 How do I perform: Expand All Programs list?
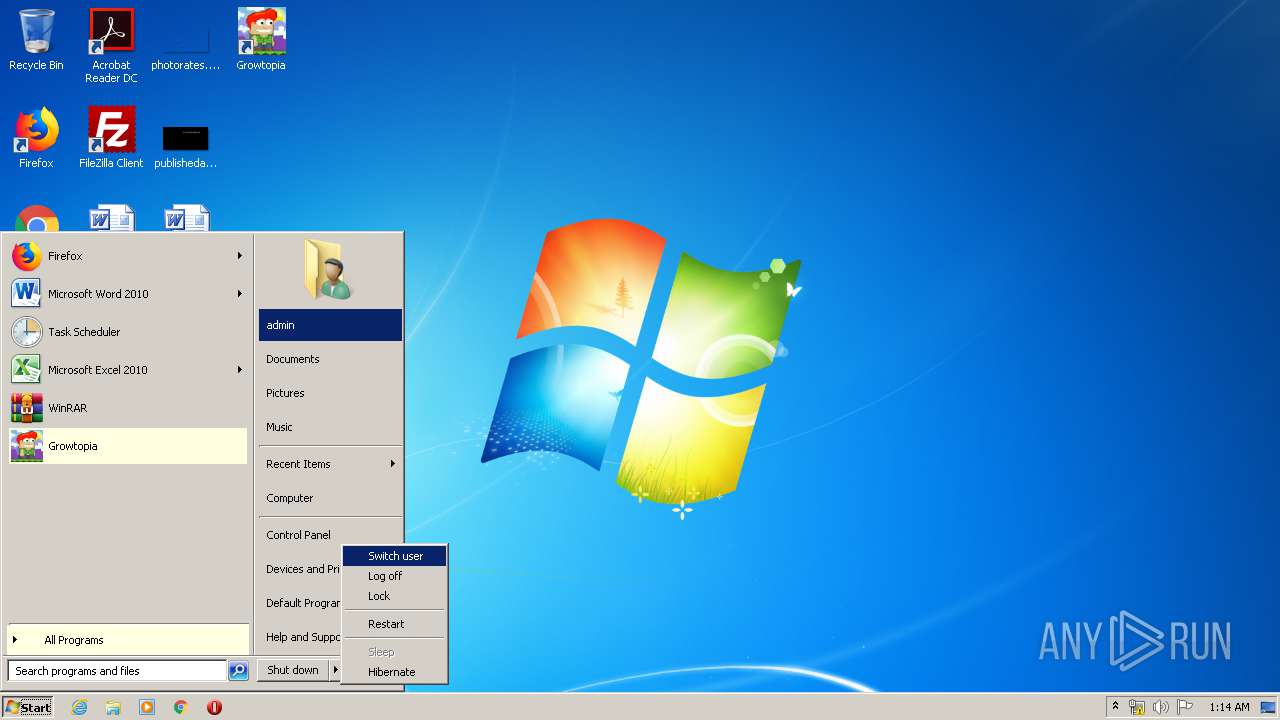tap(128, 640)
